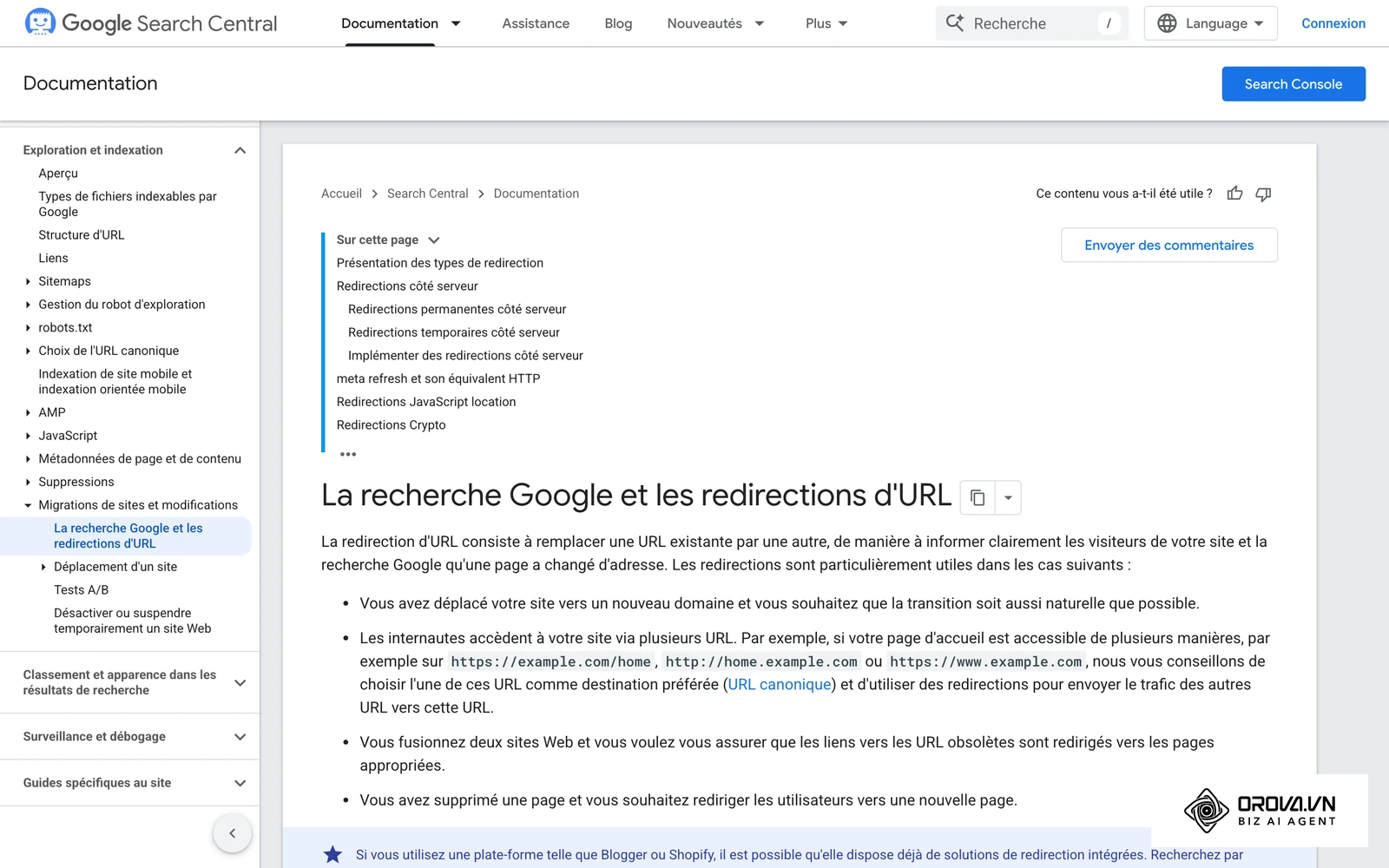Open Search Central breadcrumb link
Screen dimensions: 1389x868
(x=427, y=194)
